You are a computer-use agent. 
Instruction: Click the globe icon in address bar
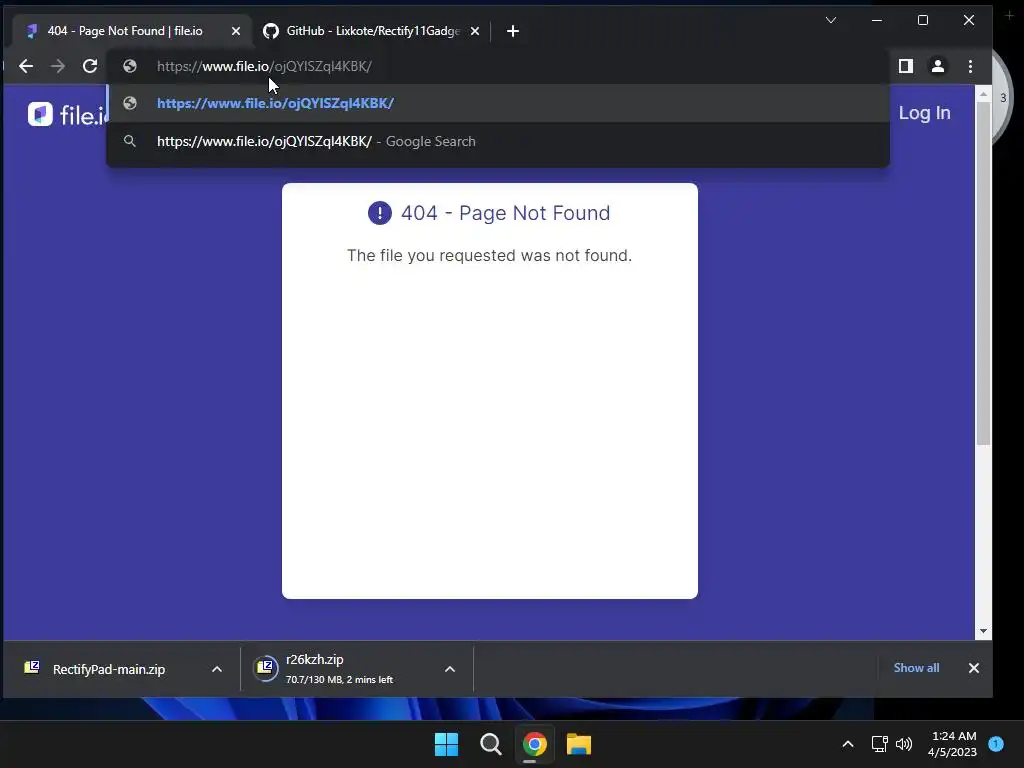pyautogui.click(x=129, y=66)
